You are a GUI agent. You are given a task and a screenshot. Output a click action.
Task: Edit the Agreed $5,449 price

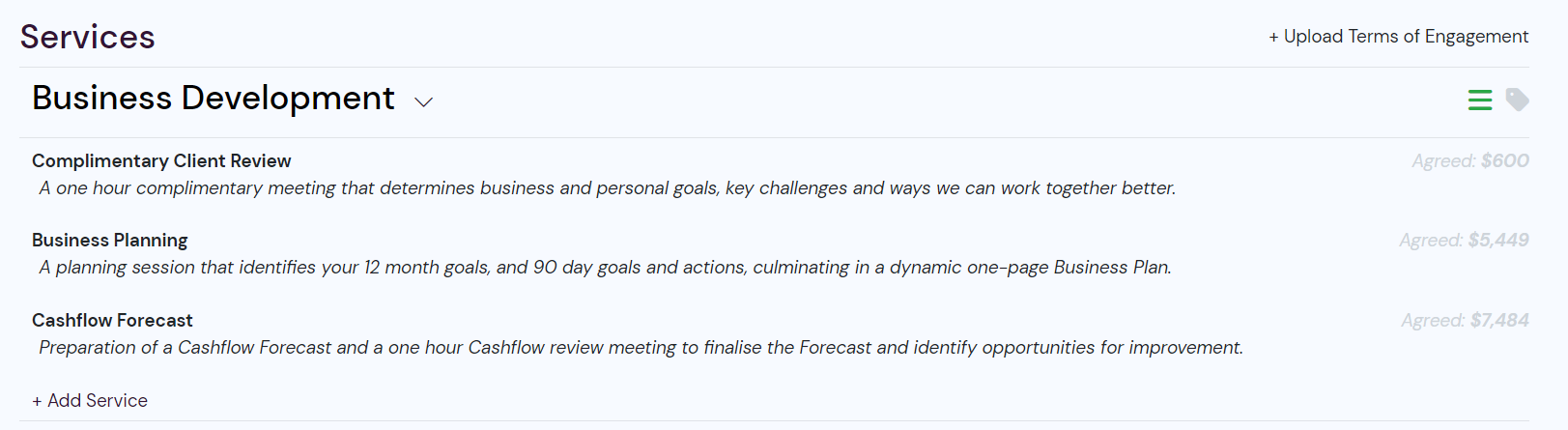coord(1464,240)
